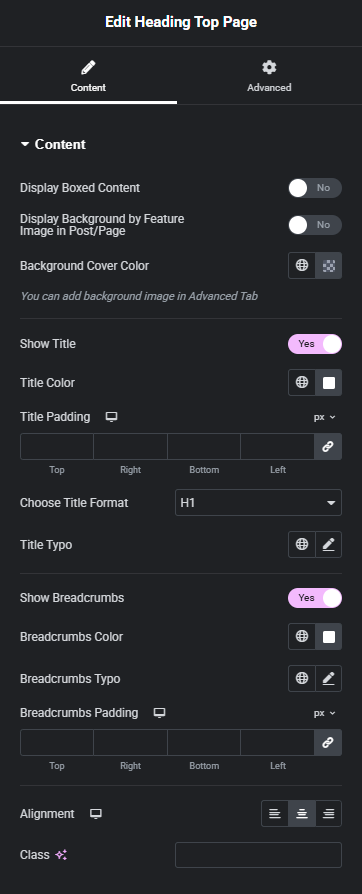Enable the Display Boxed Content toggle
Screen dimensions: 362x894
tap(315, 188)
